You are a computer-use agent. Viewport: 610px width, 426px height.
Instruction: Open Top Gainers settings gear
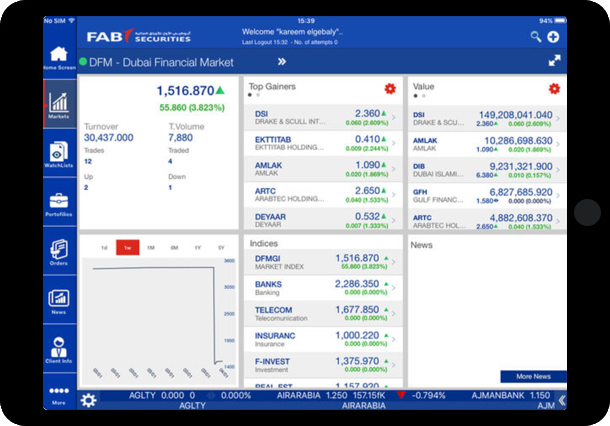click(x=390, y=89)
